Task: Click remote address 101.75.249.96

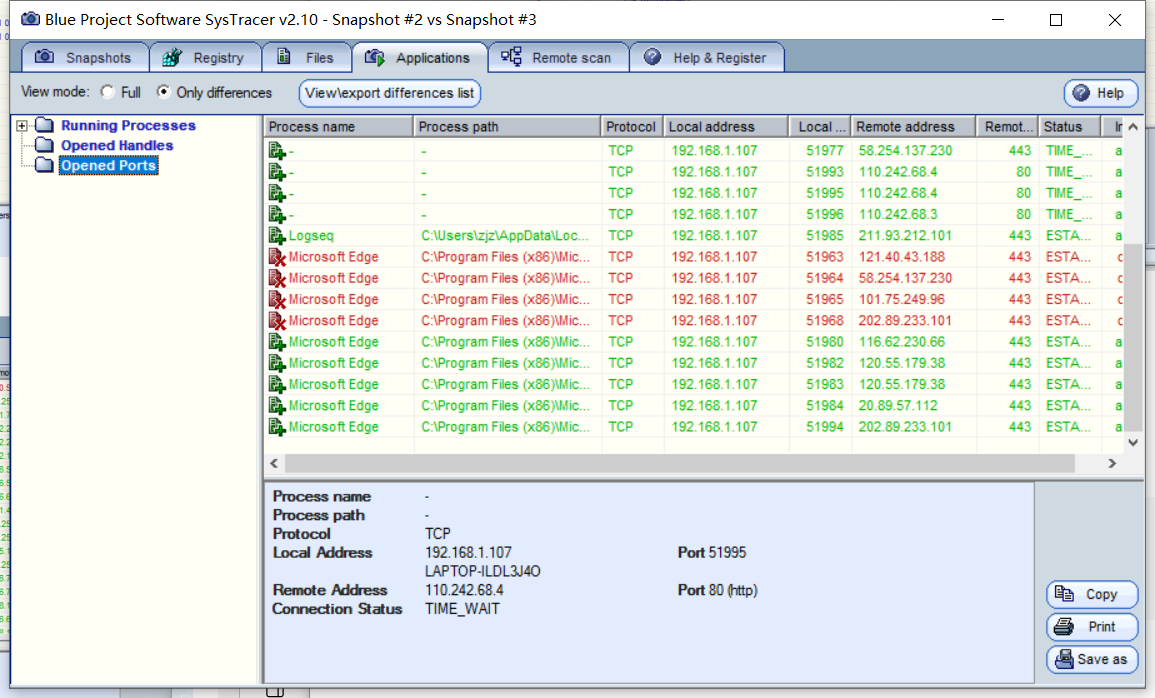Action: click(x=901, y=300)
